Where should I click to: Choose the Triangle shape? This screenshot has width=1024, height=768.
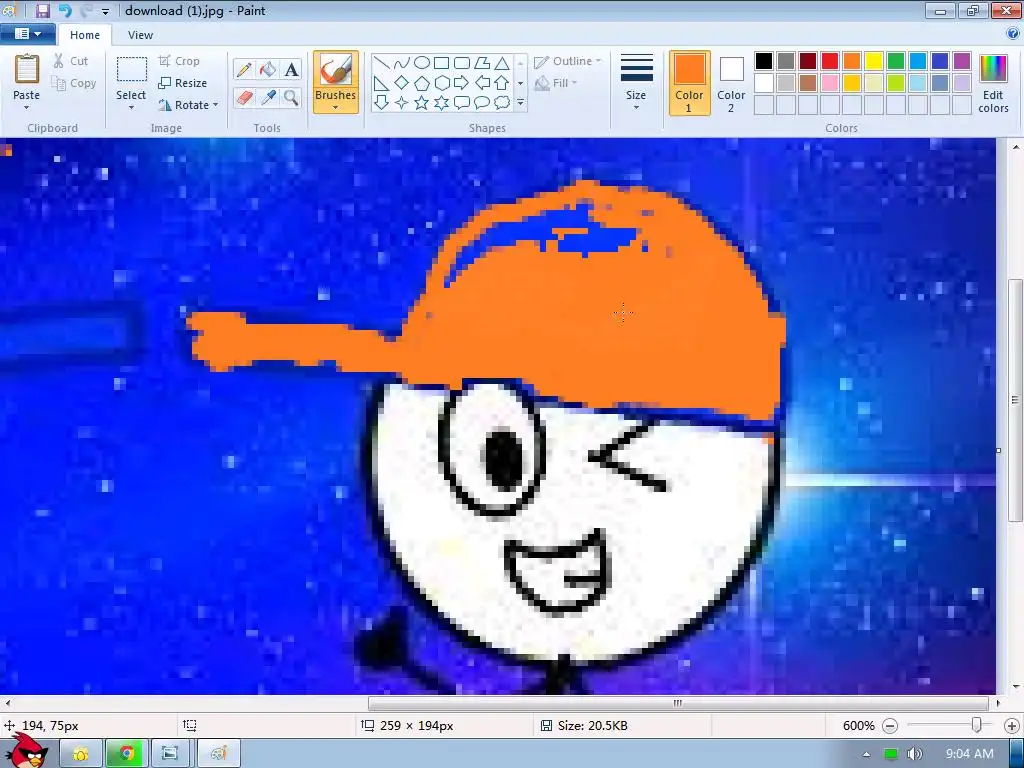pos(502,63)
